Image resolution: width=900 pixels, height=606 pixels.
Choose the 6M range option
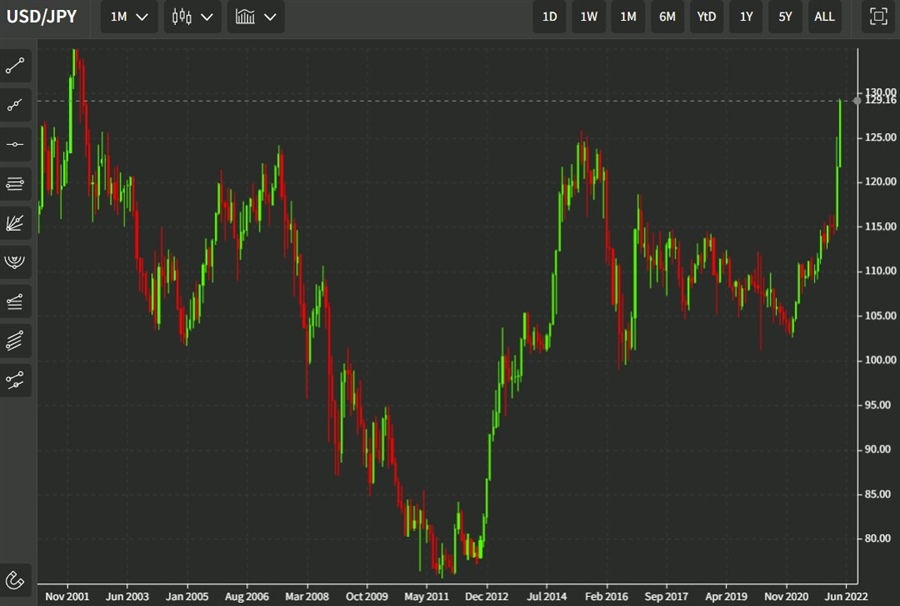[667, 17]
